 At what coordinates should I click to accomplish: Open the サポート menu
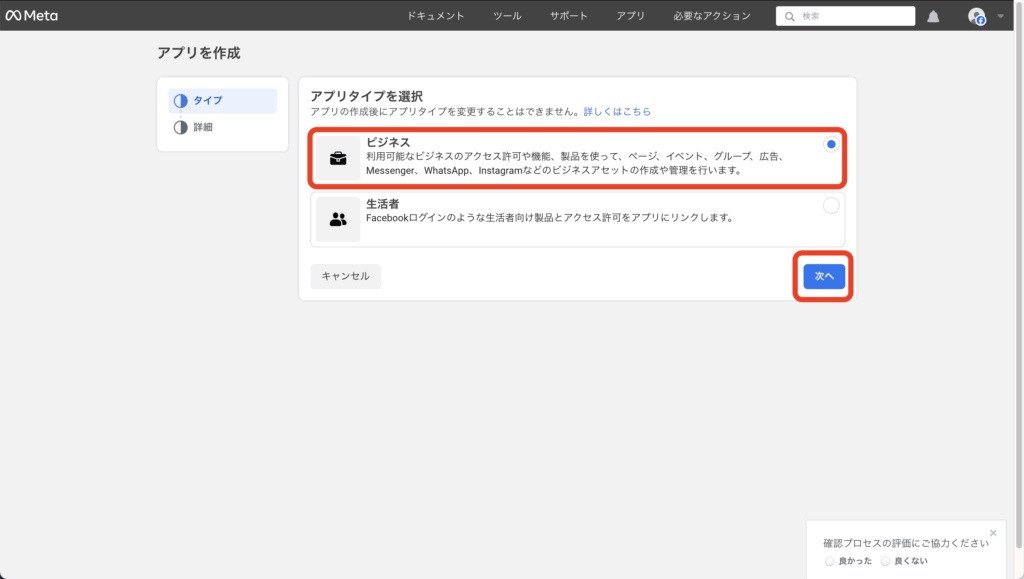568,16
